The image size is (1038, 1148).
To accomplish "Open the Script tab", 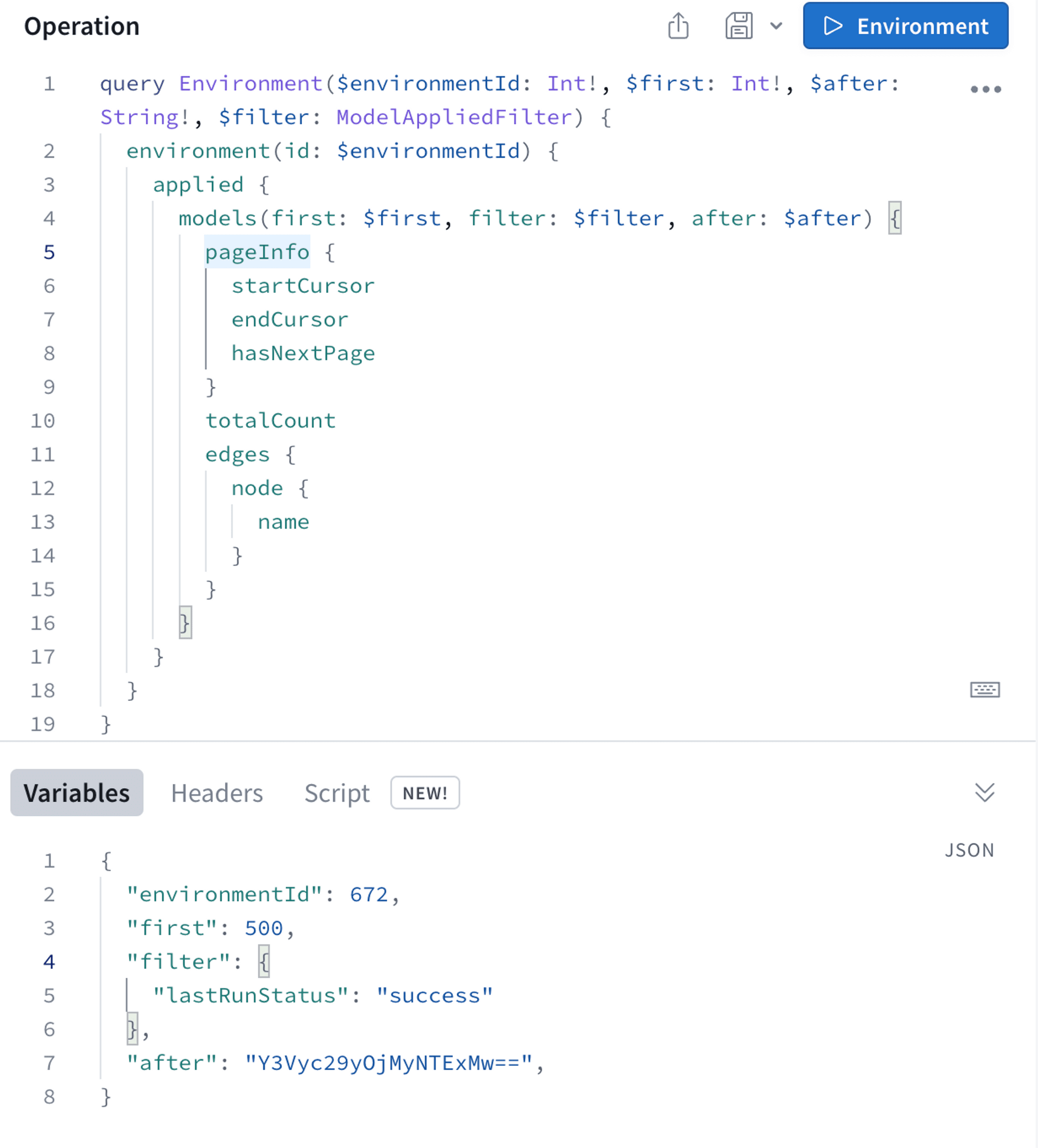I will [336, 793].
